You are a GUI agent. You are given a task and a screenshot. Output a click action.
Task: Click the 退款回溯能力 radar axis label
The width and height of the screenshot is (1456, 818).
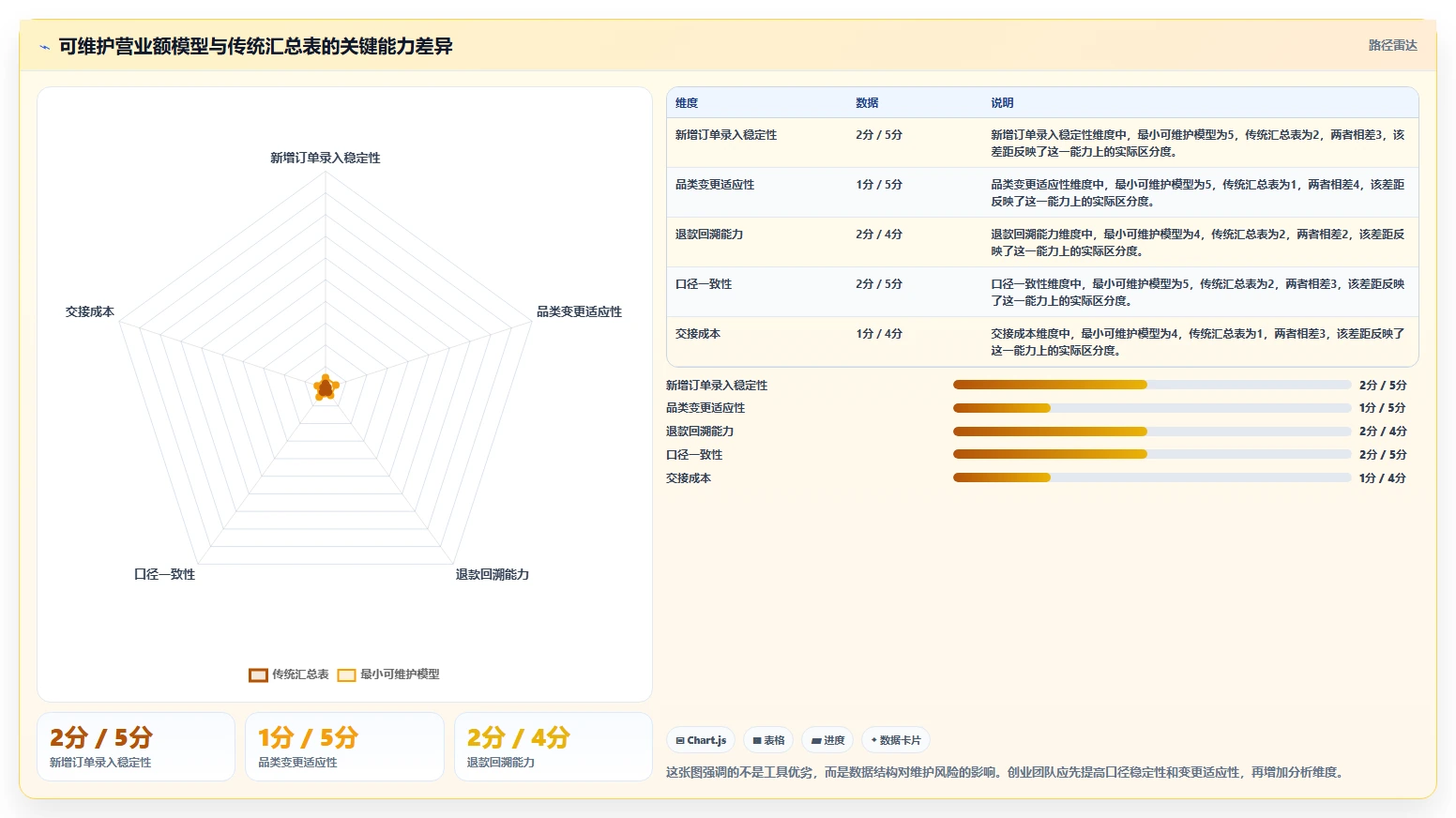(493, 574)
